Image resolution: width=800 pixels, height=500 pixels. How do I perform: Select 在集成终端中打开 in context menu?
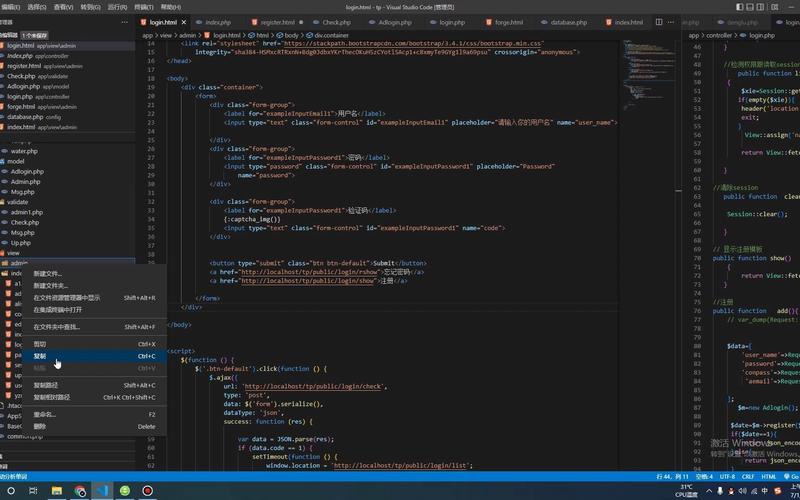[94, 310]
